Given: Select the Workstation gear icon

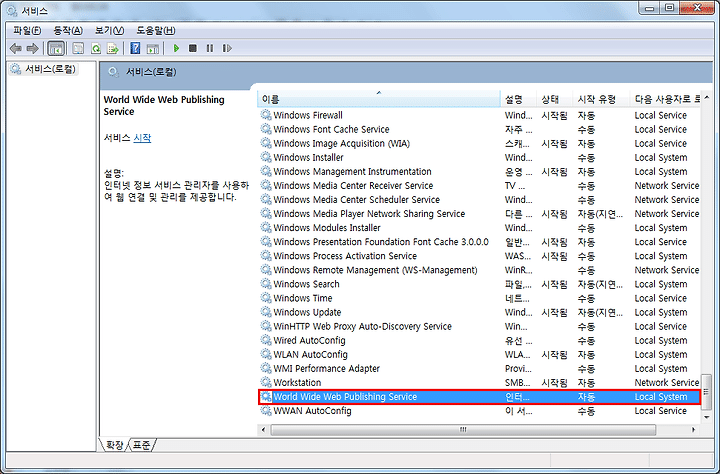Looking at the screenshot, I should (266, 382).
